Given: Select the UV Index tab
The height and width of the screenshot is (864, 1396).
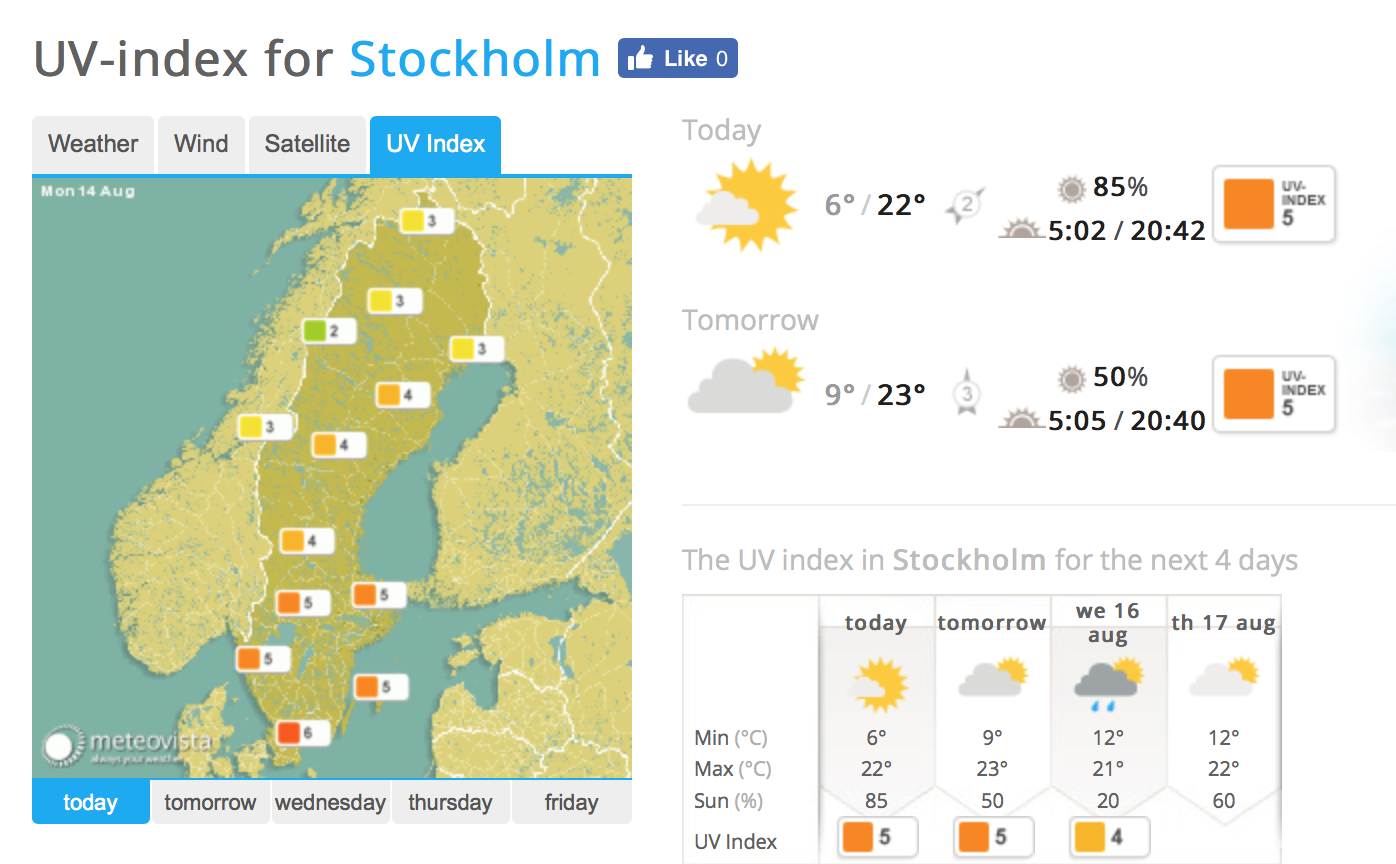Looking at the screenshot, I should 435,144.
